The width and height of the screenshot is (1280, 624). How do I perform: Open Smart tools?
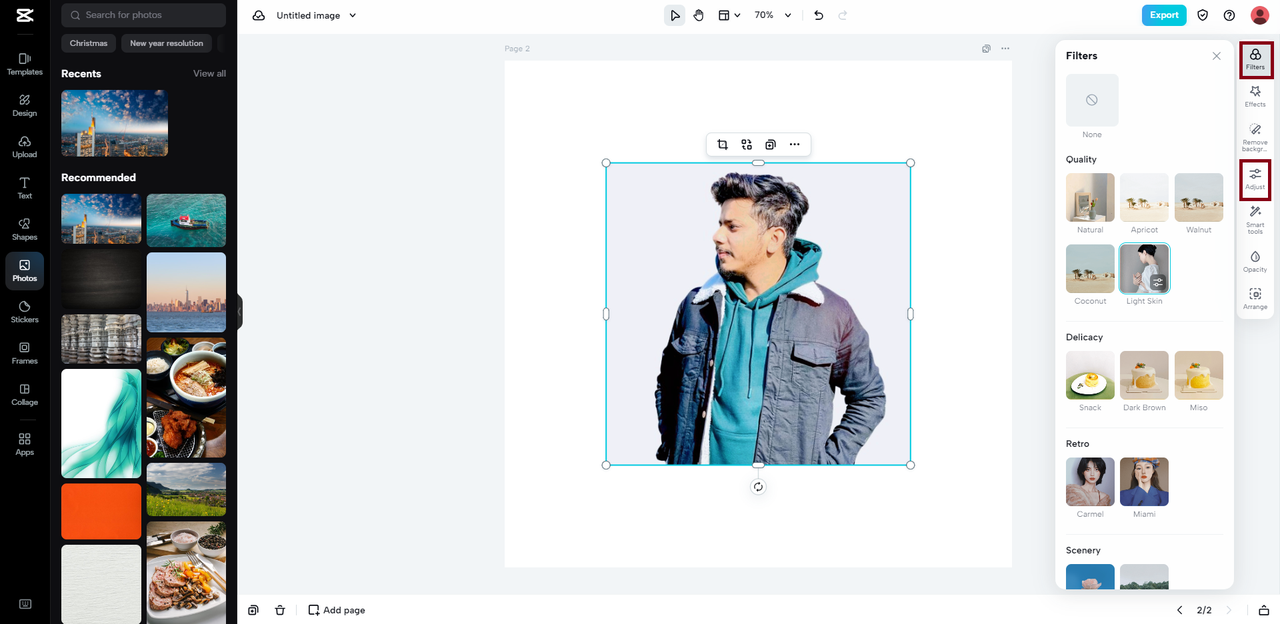[1255, 219]
